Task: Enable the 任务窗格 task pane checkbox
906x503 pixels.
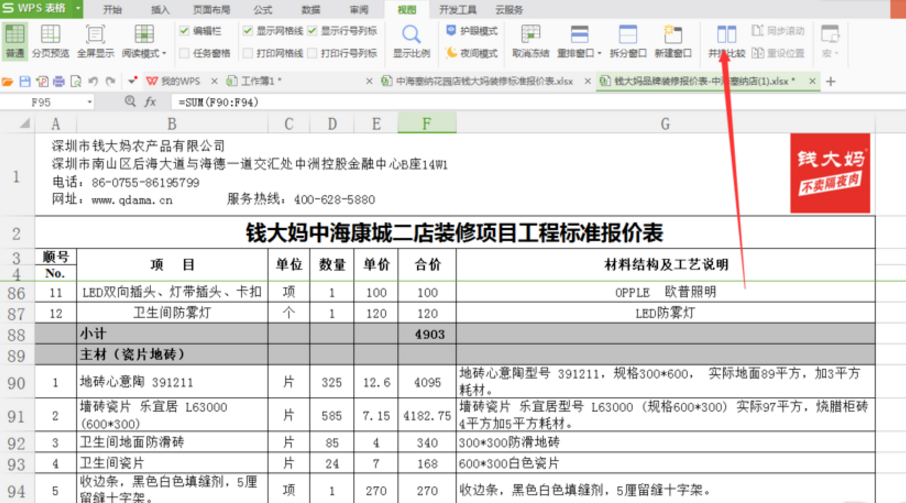Action: point(186,52)
